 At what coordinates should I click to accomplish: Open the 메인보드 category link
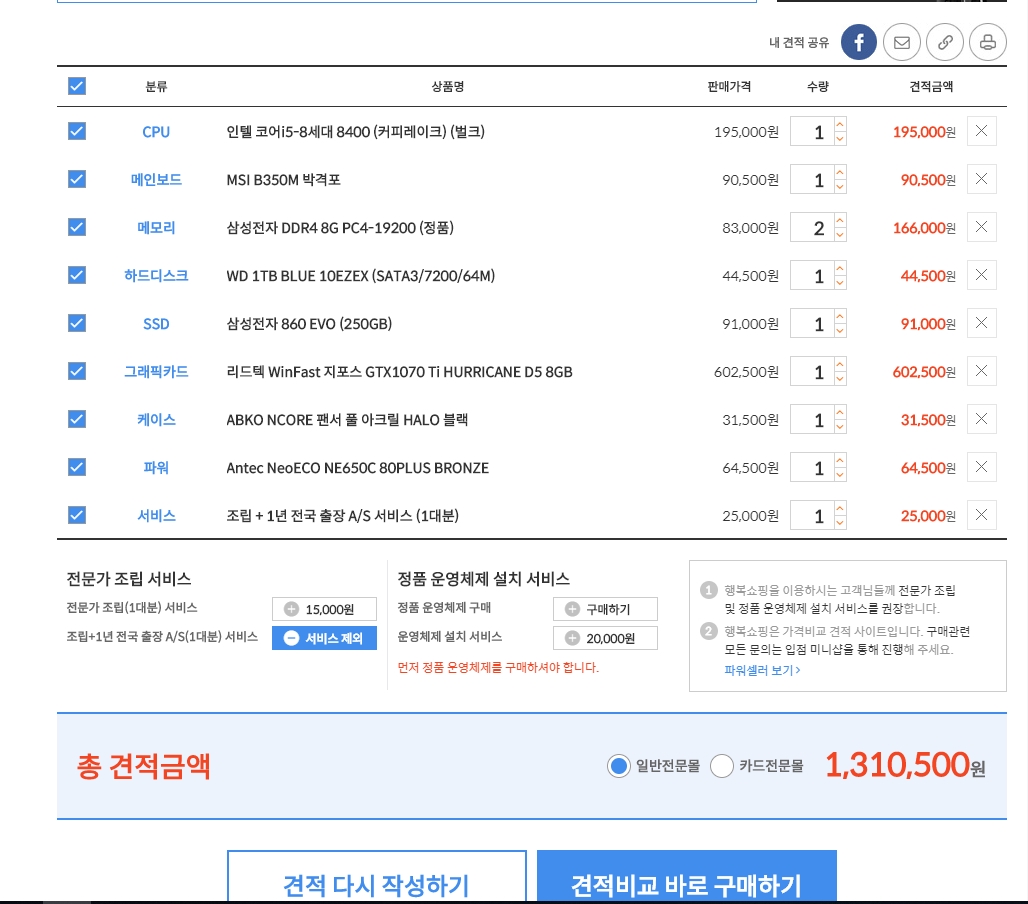(156, 180)
